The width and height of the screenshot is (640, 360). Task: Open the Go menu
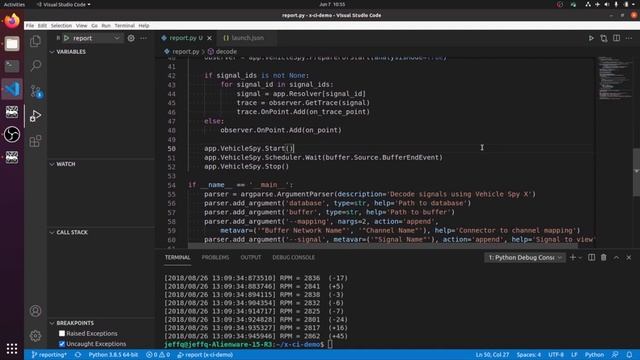pyautogui.click(x=94, y=25)
